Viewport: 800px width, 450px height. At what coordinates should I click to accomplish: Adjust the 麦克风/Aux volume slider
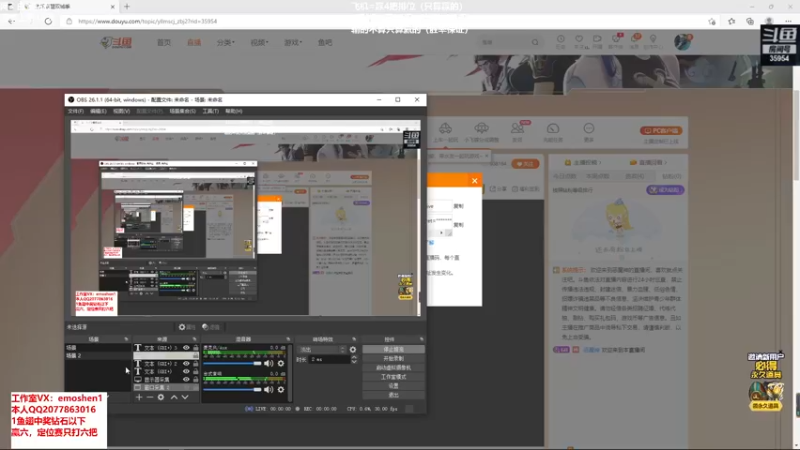(x=232, y=363)
